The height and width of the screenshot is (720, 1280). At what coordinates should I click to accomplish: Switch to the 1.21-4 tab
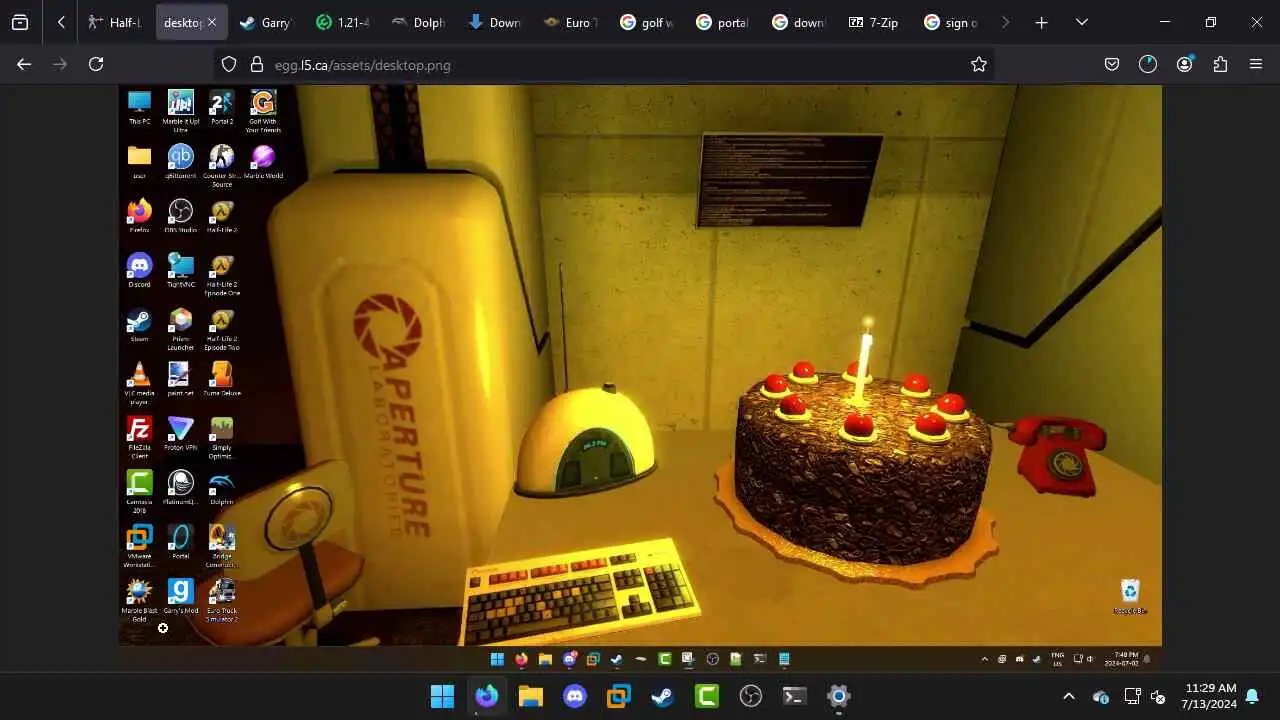pos(342,22)
